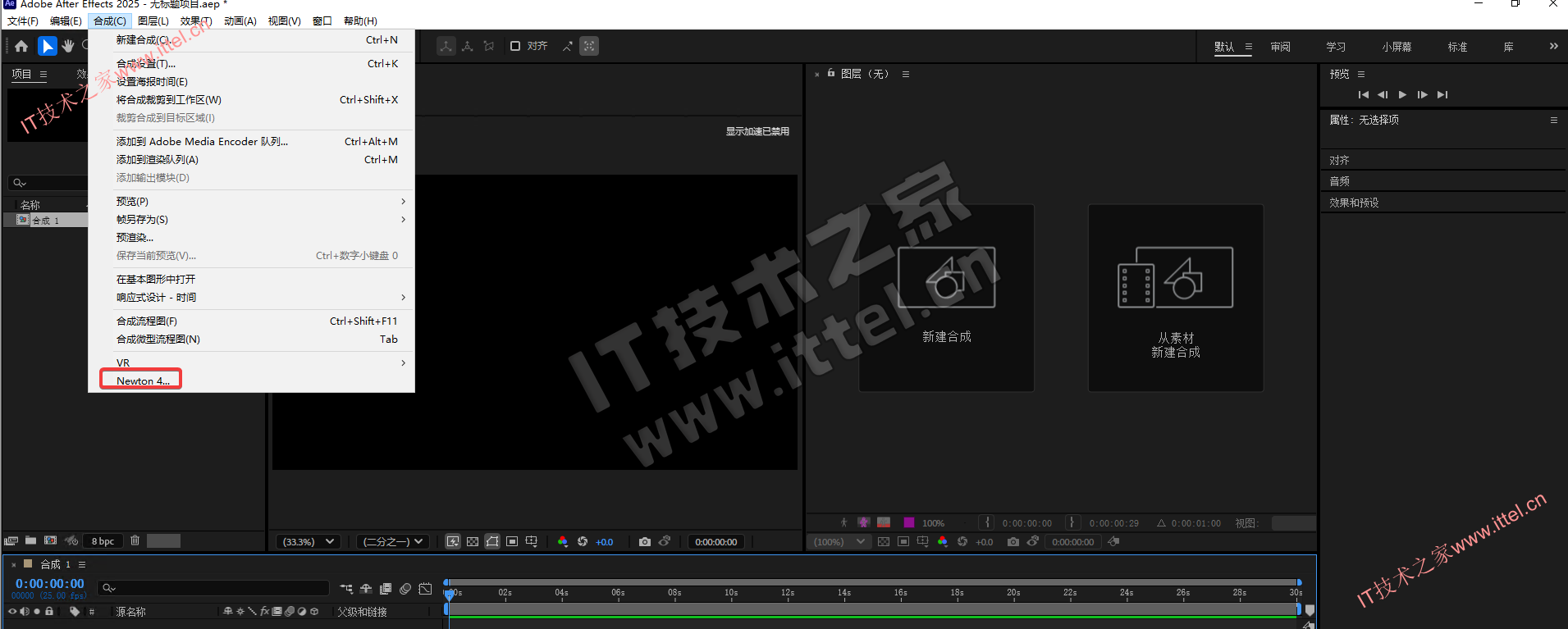Select the Selection arrow tool
1568x629 pixels.
pos(48,47)
